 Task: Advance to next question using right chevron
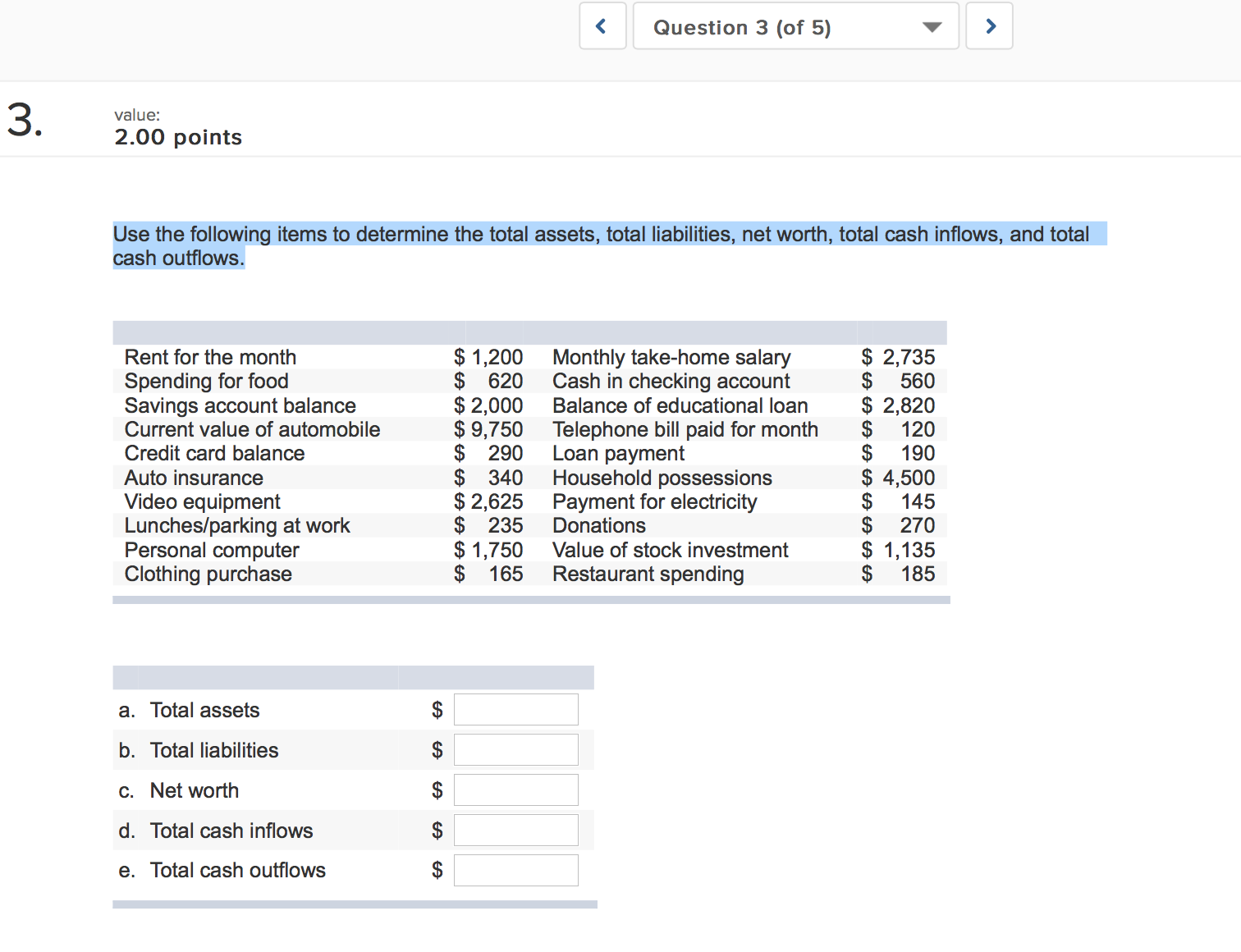(989, 26)
